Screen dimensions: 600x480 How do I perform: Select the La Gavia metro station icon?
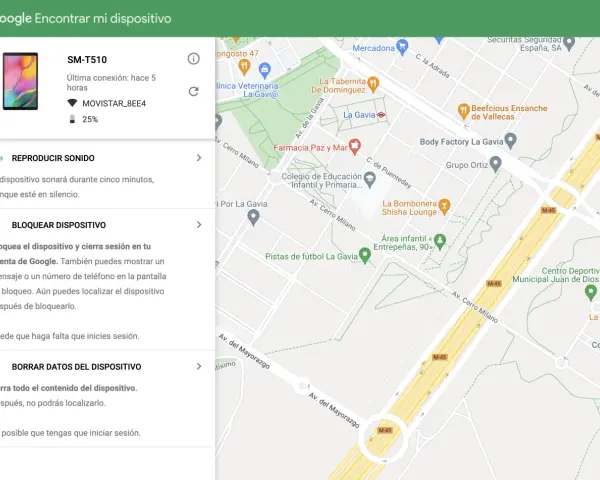point(381,114)
